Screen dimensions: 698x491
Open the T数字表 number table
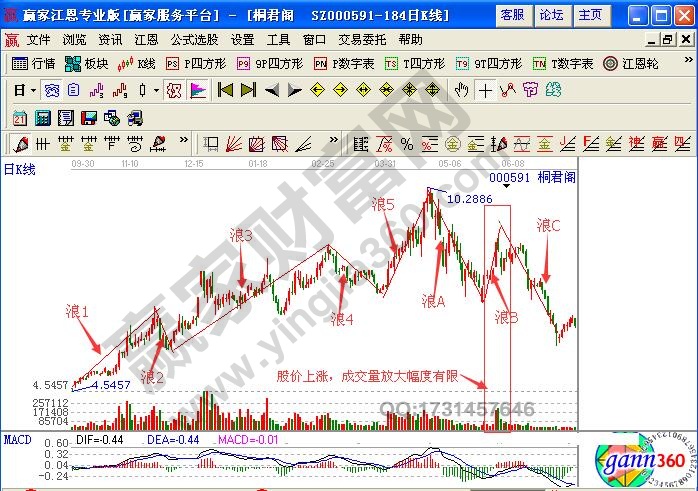[x=563, y=63]
